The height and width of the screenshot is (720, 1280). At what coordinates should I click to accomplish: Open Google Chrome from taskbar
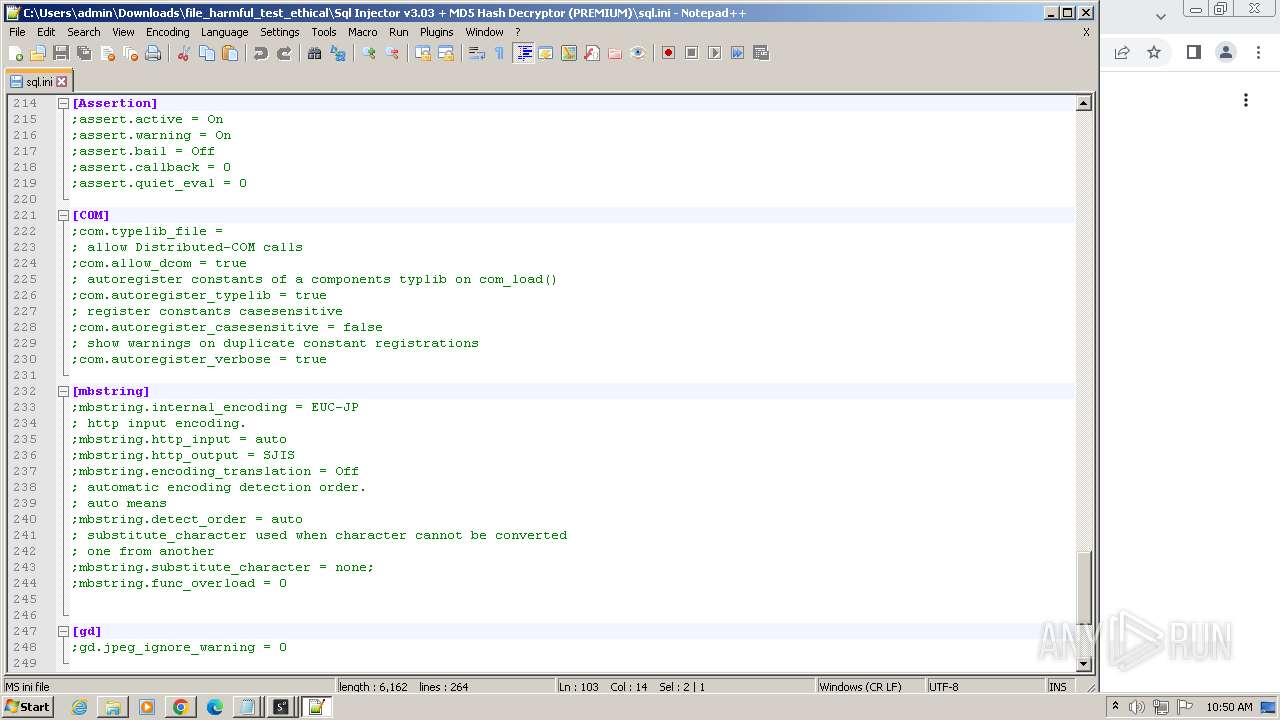coord(180,707)
